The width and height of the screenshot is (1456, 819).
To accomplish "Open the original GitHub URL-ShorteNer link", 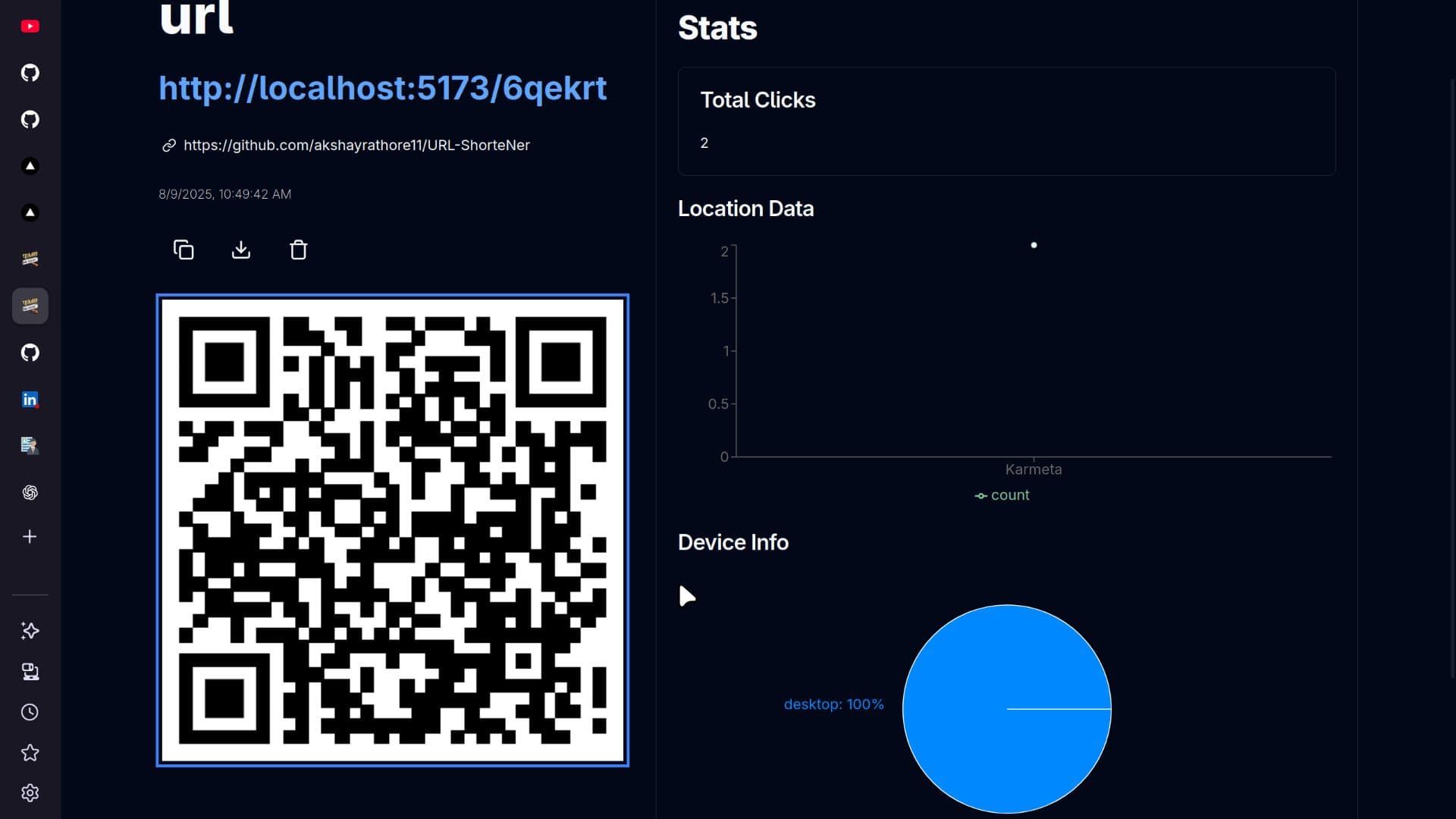I will 356,145.
